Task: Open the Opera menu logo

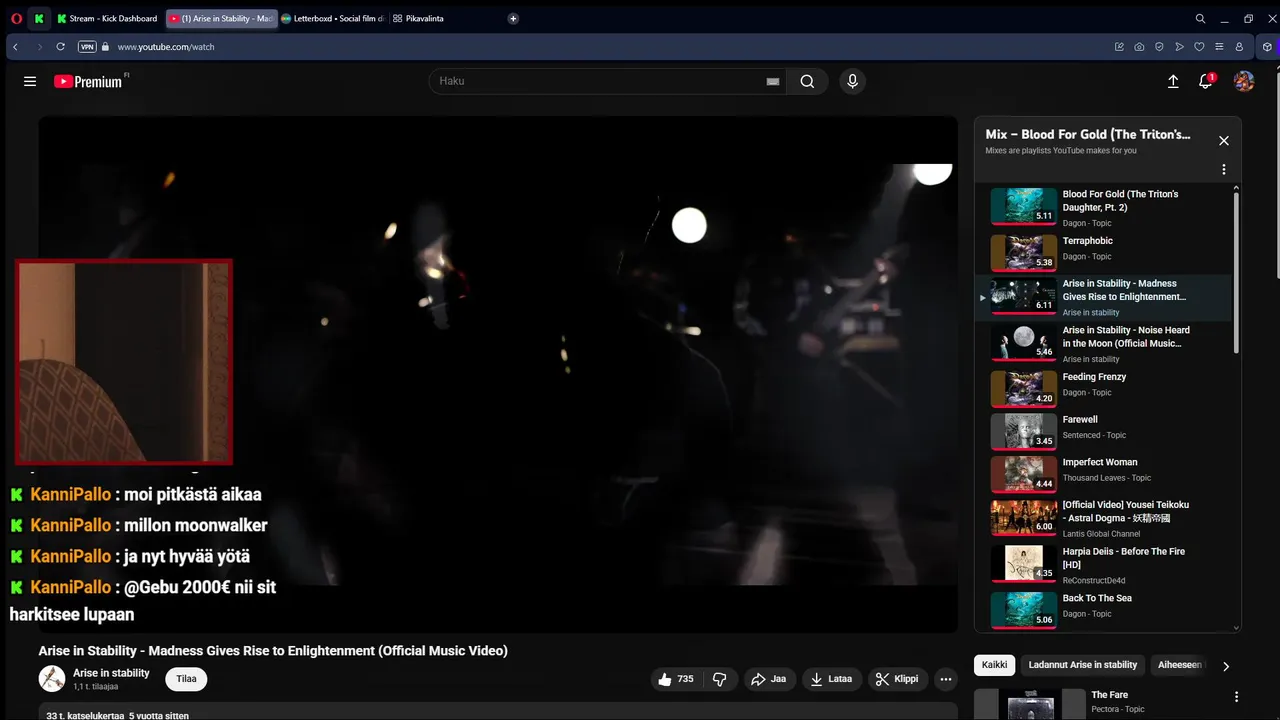Action: coord(16,18)
